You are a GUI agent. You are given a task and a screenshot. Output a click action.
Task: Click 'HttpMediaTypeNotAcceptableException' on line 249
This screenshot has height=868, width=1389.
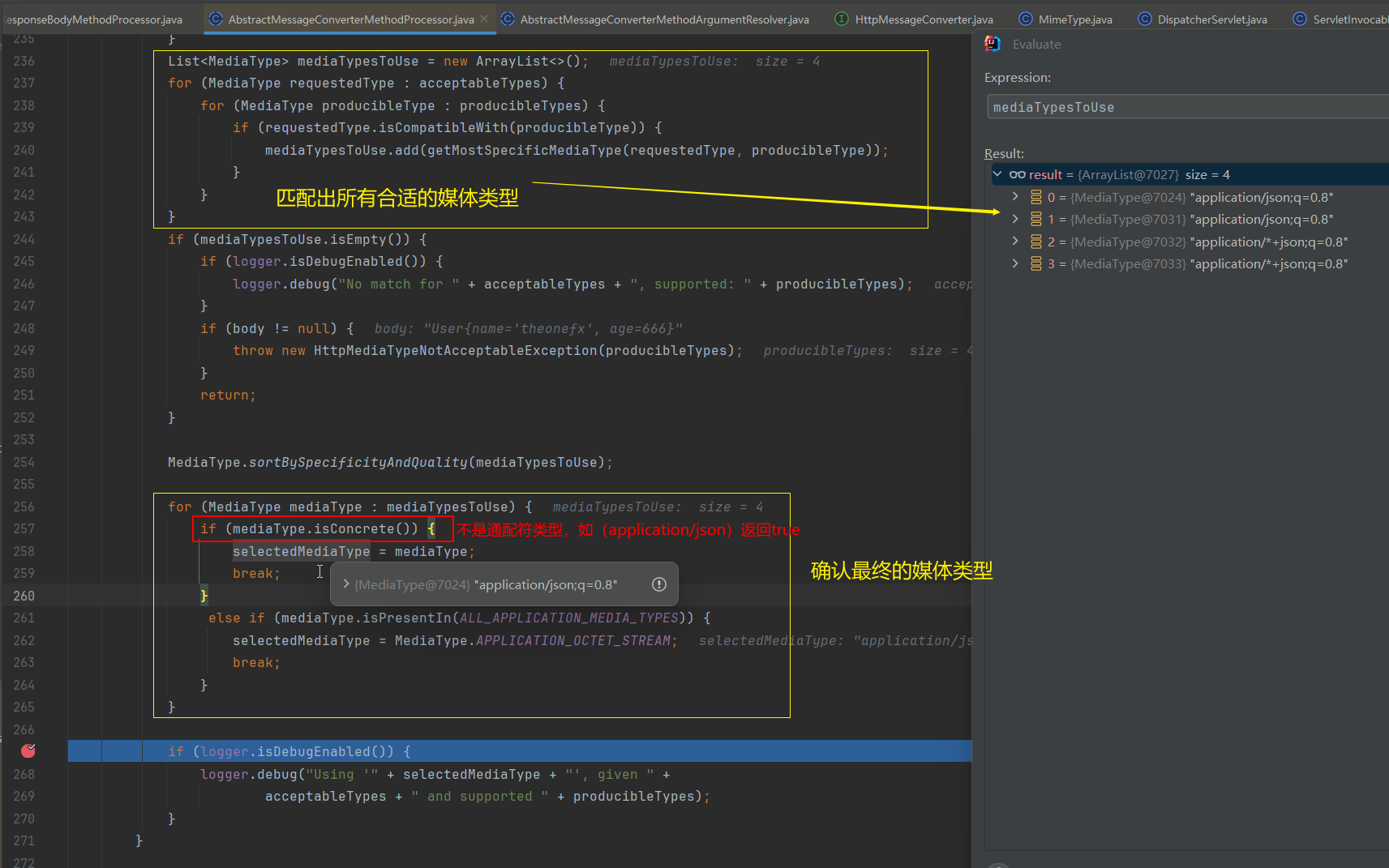(456, 350)
